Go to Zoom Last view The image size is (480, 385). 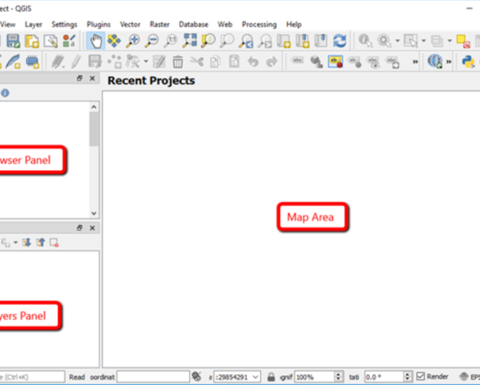[x=246, y=41]
